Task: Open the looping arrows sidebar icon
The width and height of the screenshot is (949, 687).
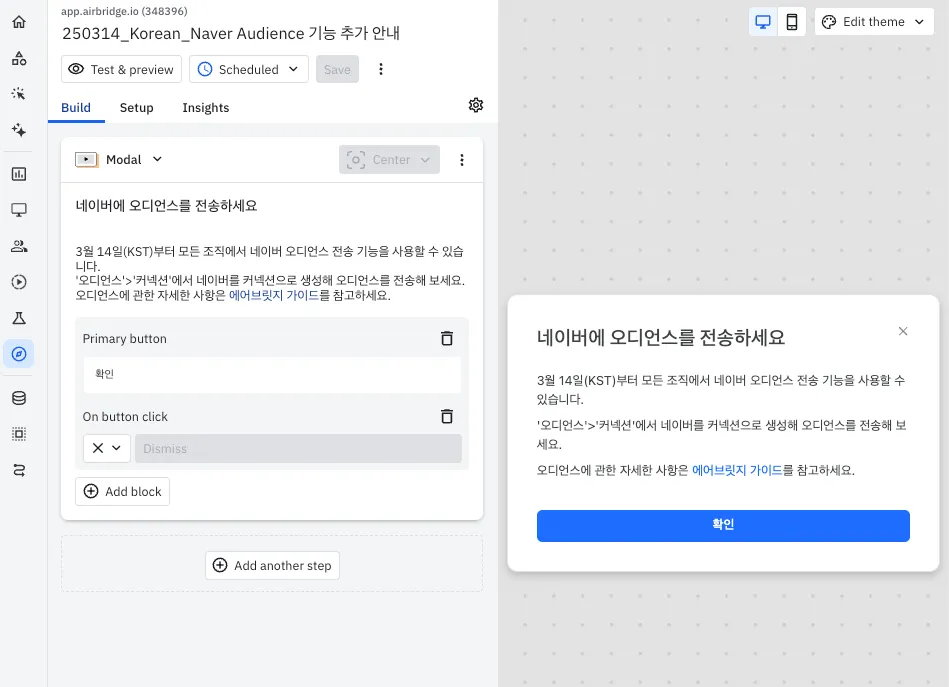Action: point(19,470)
